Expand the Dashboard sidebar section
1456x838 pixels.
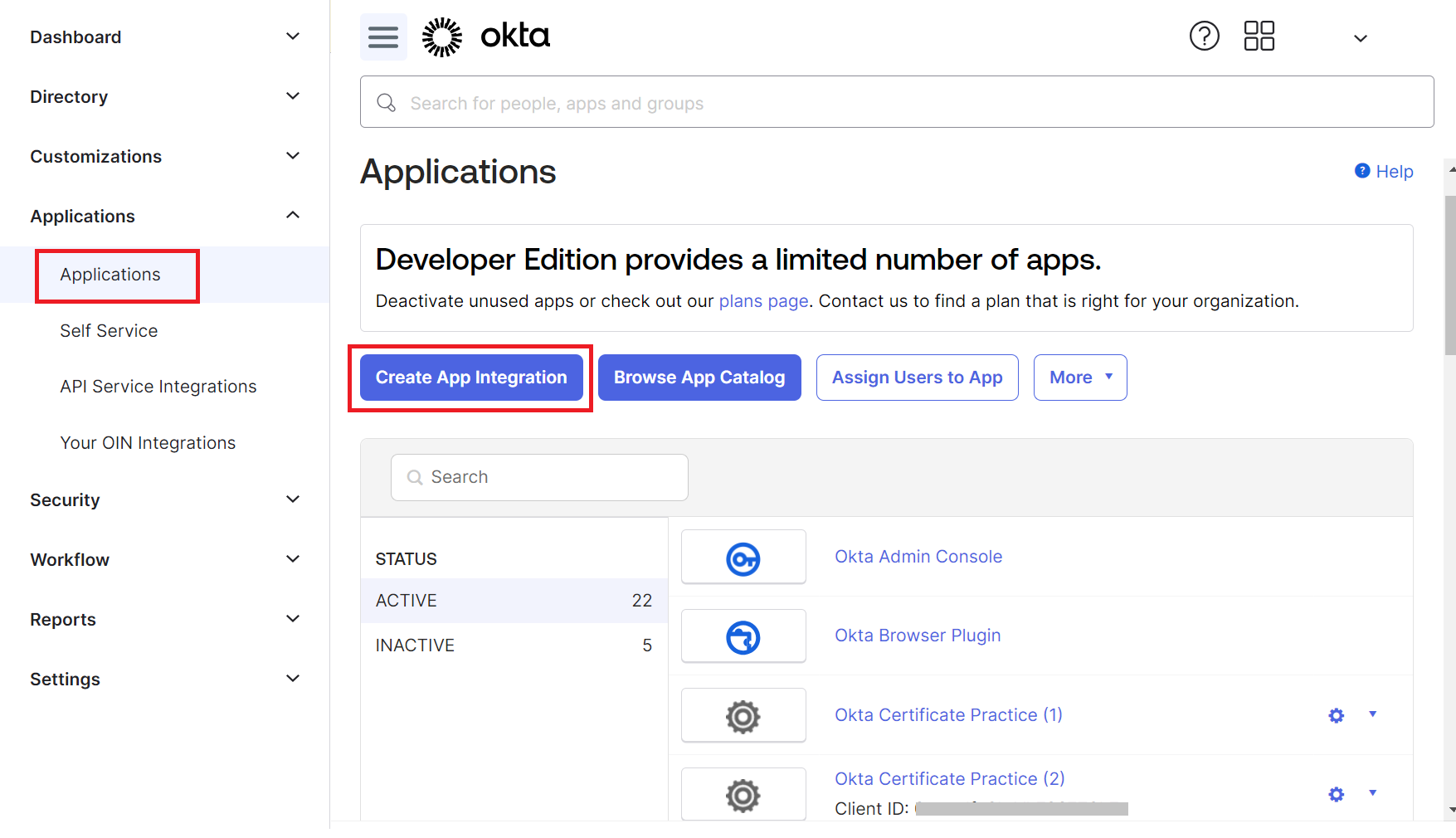tap(292, 37)
